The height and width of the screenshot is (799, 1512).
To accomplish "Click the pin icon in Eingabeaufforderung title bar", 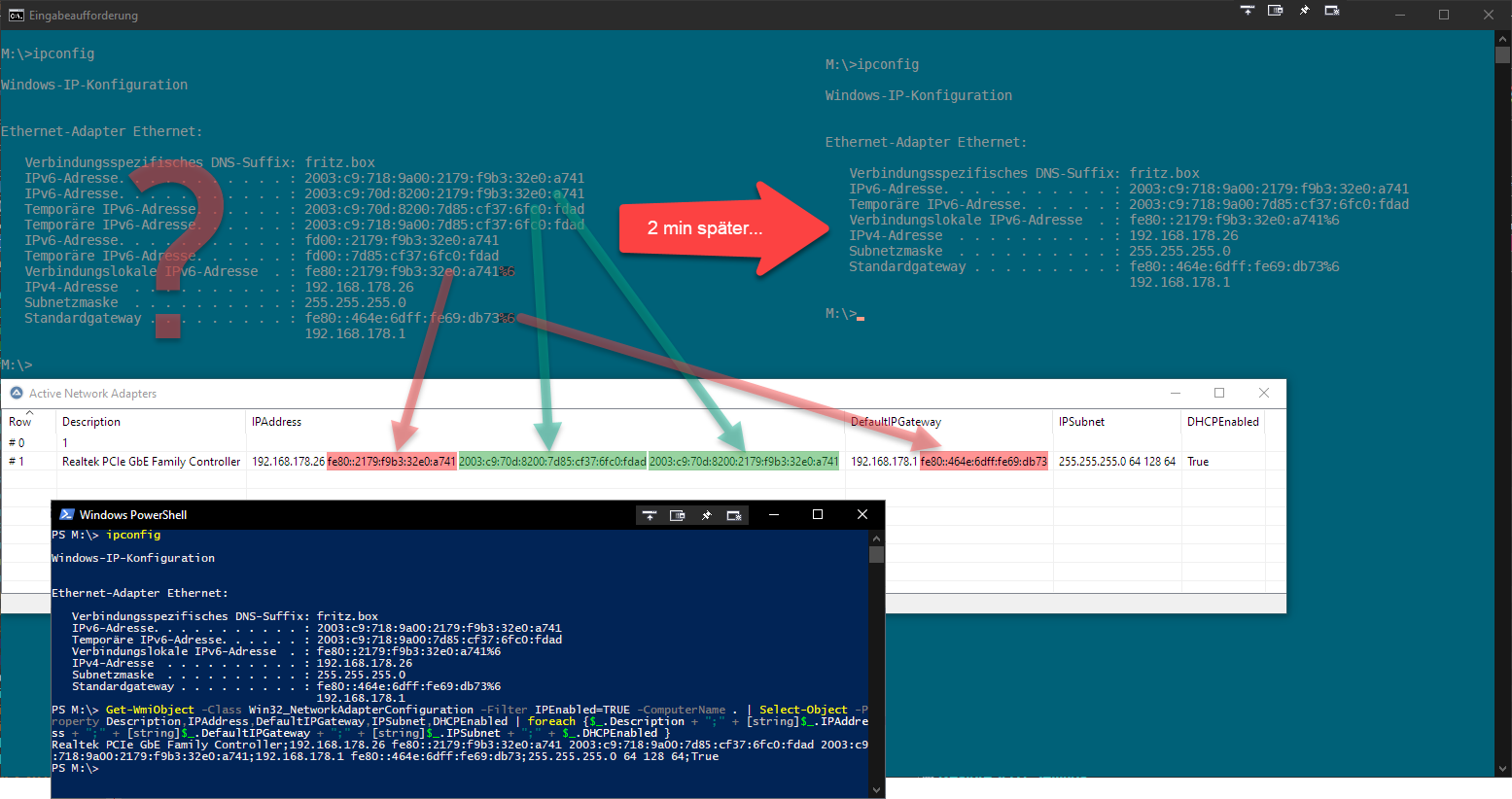I will click(1304, 11).
